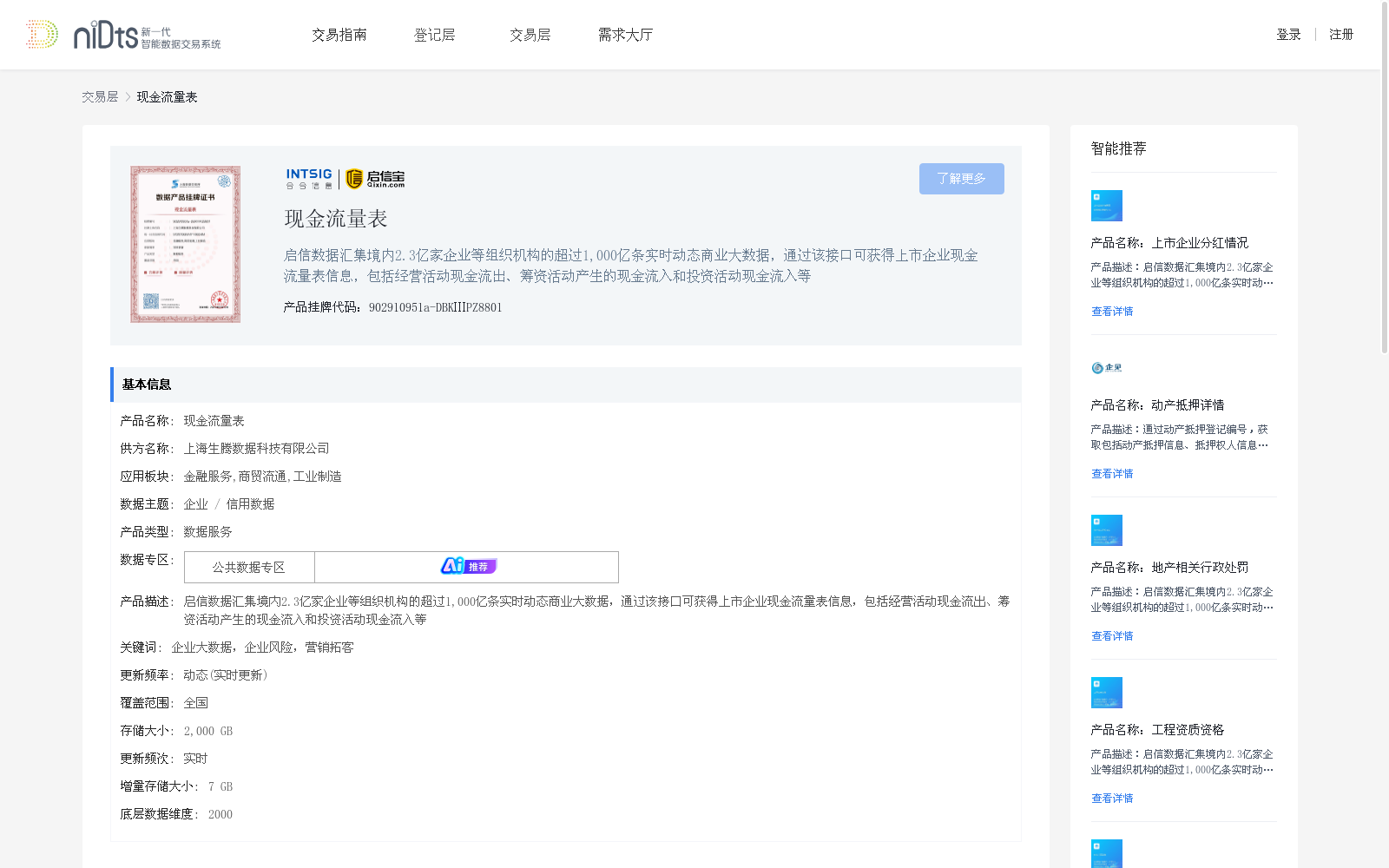Click the 动态(实时更新) update frequency value

coord(226,675)
